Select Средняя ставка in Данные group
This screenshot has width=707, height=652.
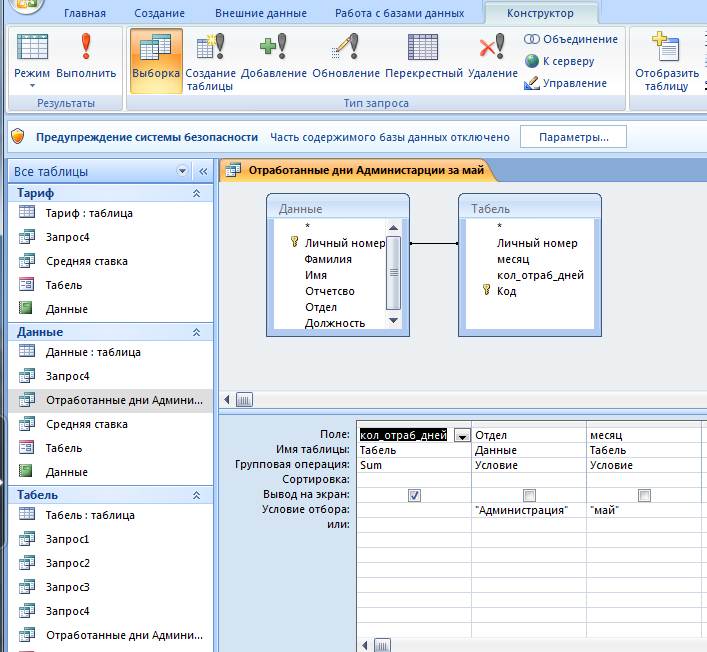click(x=110, y=424)
